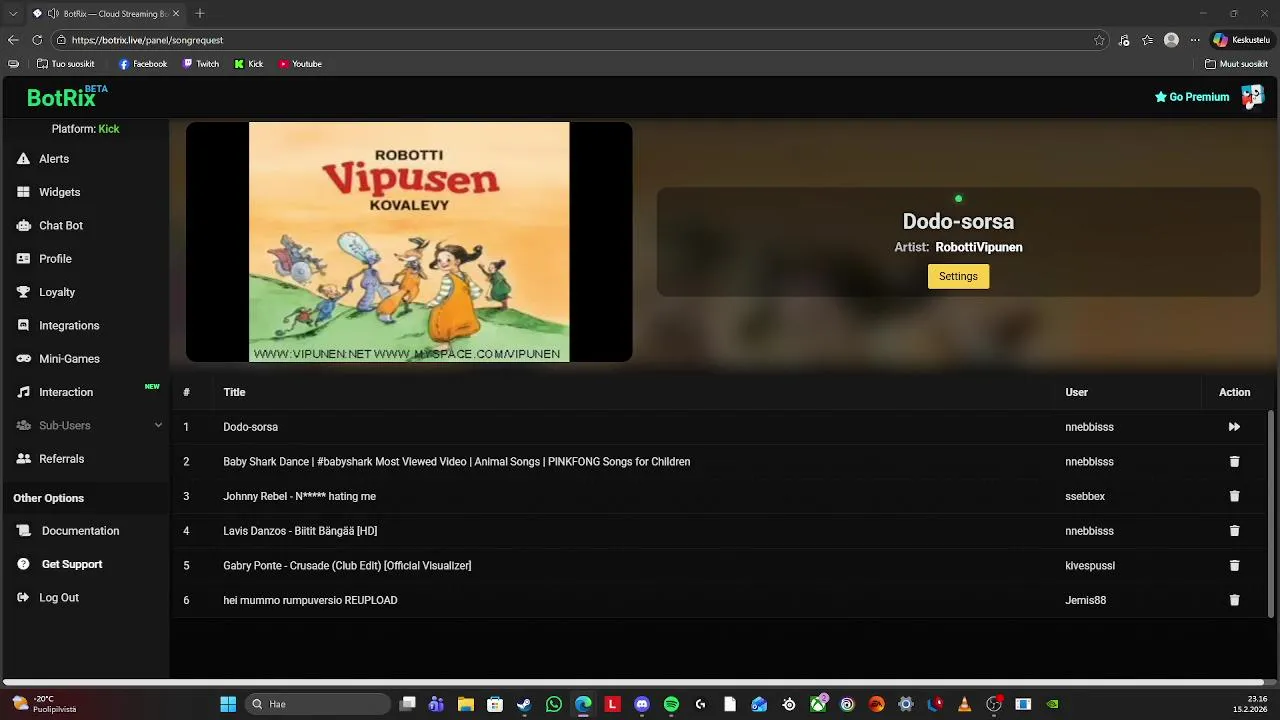
Task: Click the Vipusen video thumbnail
Action: click(409, 242)
